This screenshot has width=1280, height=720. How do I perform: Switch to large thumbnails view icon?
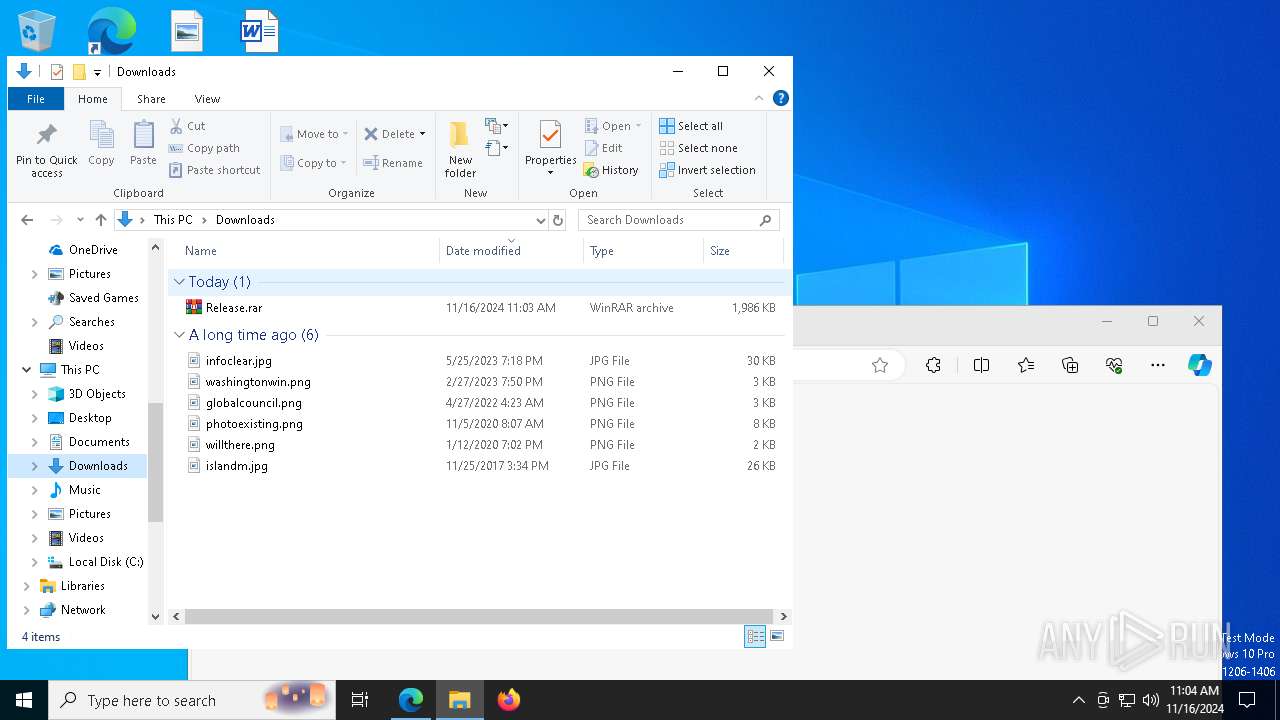tap(777, 636)
